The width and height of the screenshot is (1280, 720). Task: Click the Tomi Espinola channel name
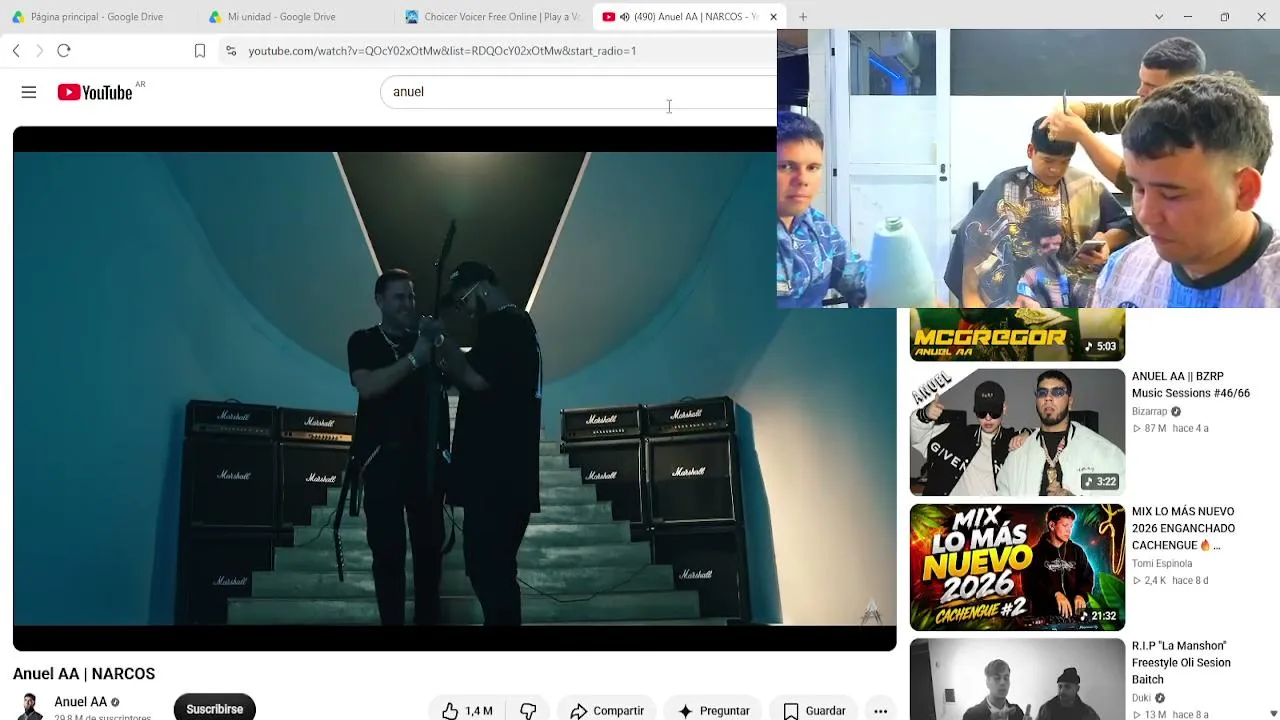pos(1162,564)
